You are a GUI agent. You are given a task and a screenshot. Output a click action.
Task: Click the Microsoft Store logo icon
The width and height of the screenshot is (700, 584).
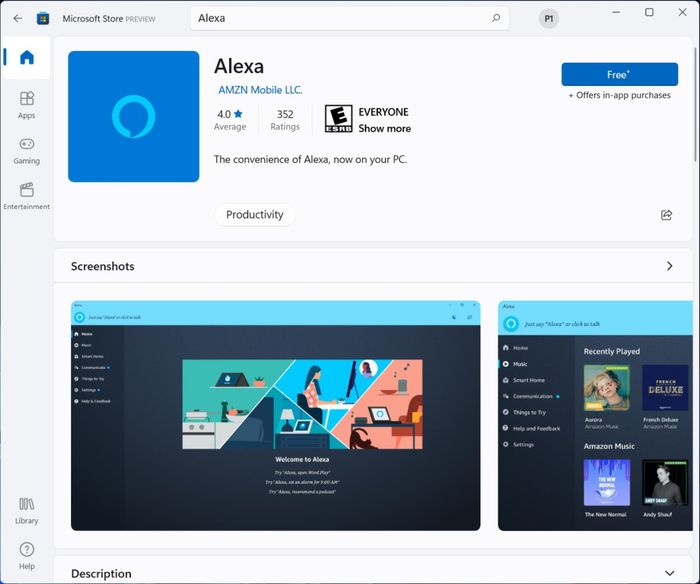coord(43,18)
